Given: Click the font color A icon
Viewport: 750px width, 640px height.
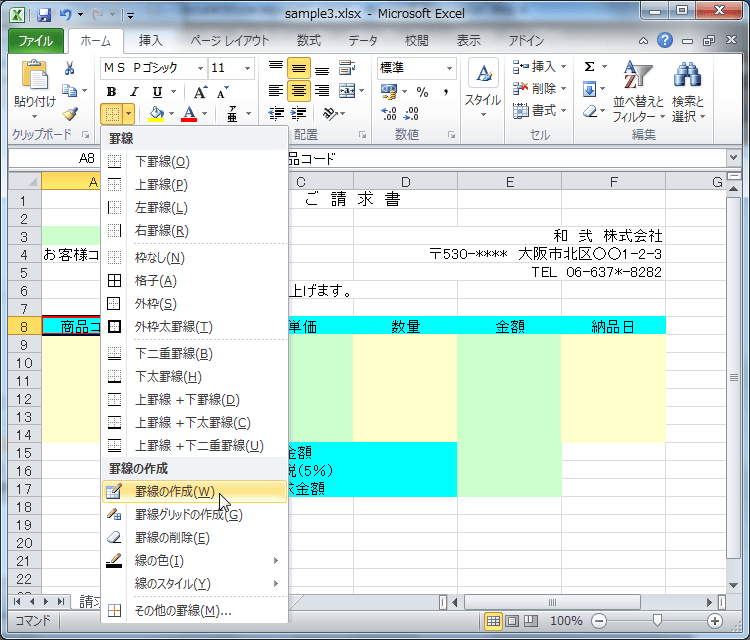Looking at the screenshot, I should point(189,114).
